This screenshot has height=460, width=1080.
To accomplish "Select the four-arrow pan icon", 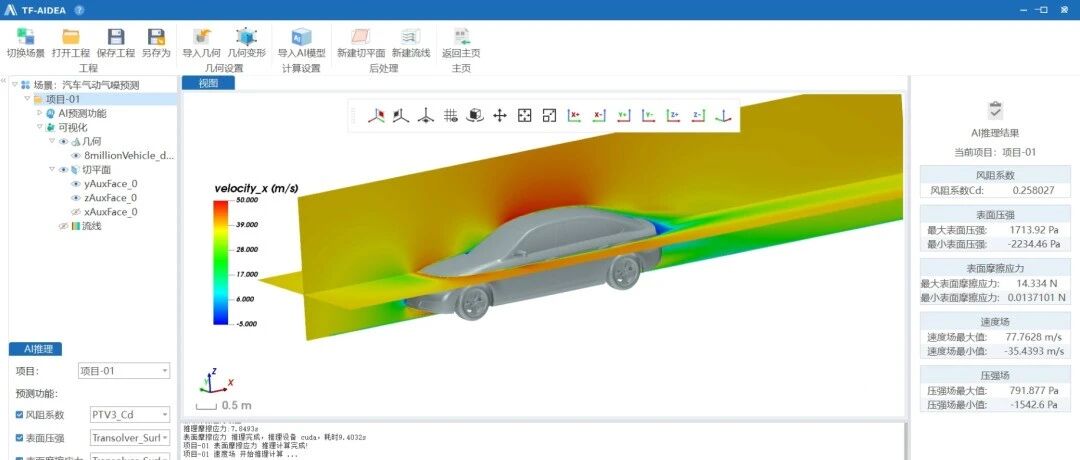I will pos(500,116).
